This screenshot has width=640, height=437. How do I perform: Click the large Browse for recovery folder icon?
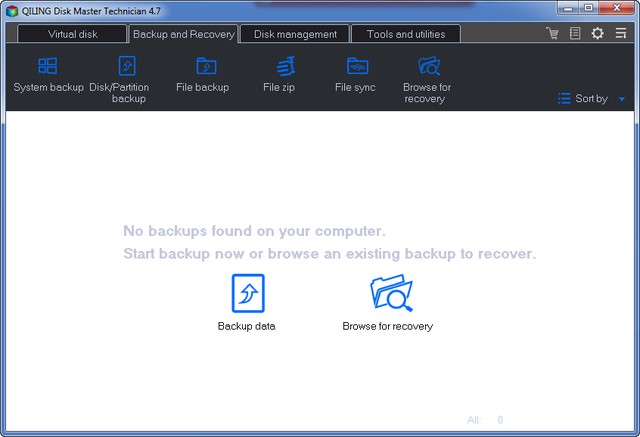pos(389,294)
